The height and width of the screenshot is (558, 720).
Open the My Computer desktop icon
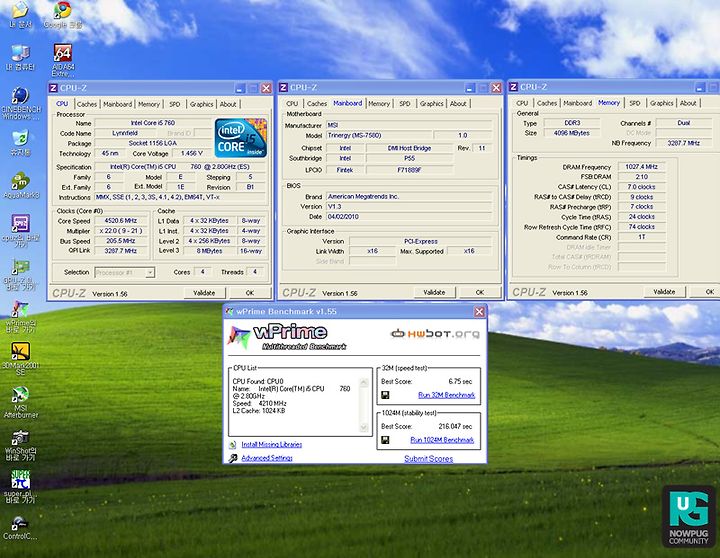[20, 58]
